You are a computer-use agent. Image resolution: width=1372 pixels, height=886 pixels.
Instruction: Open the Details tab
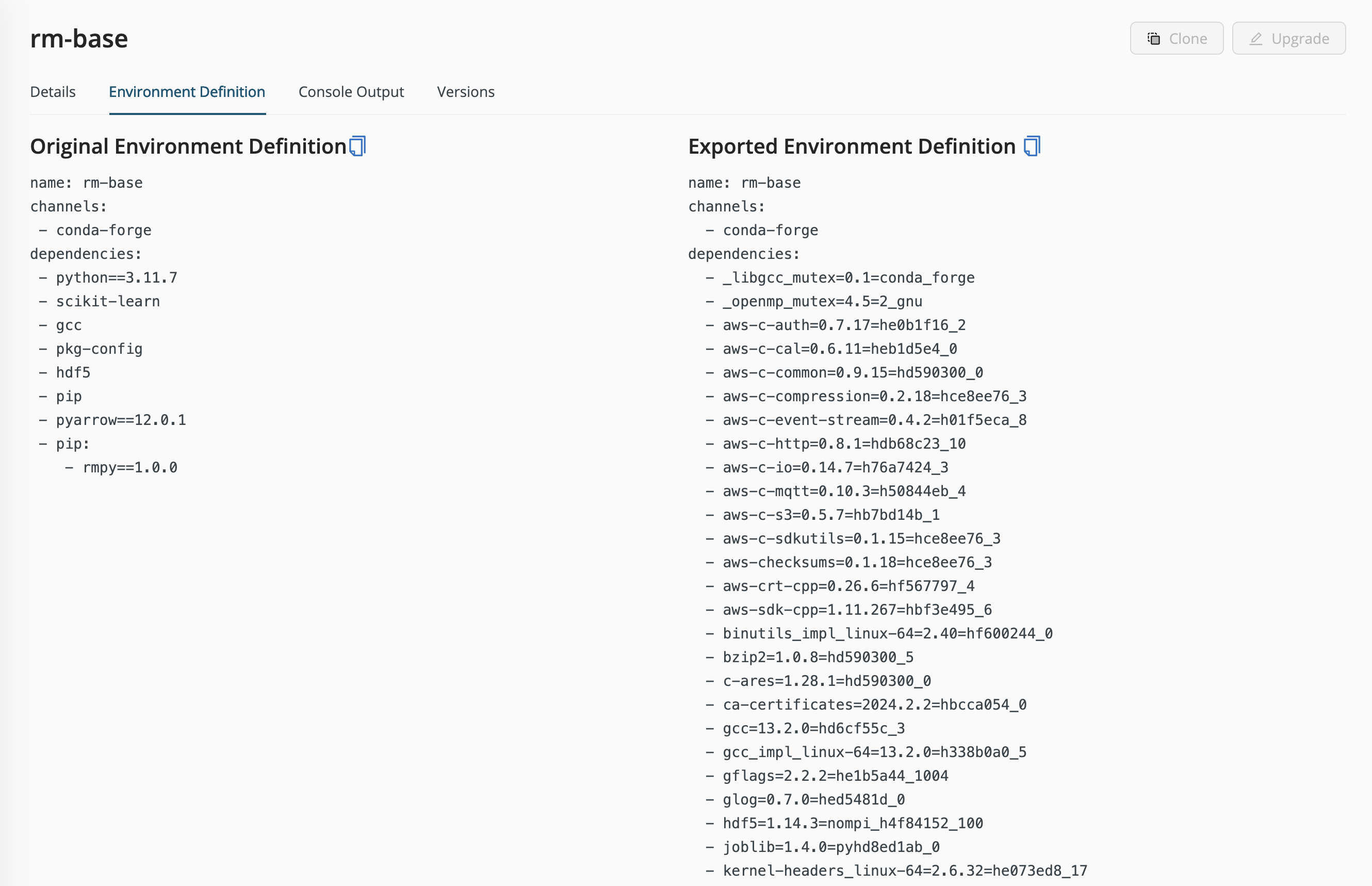point(53,92)
